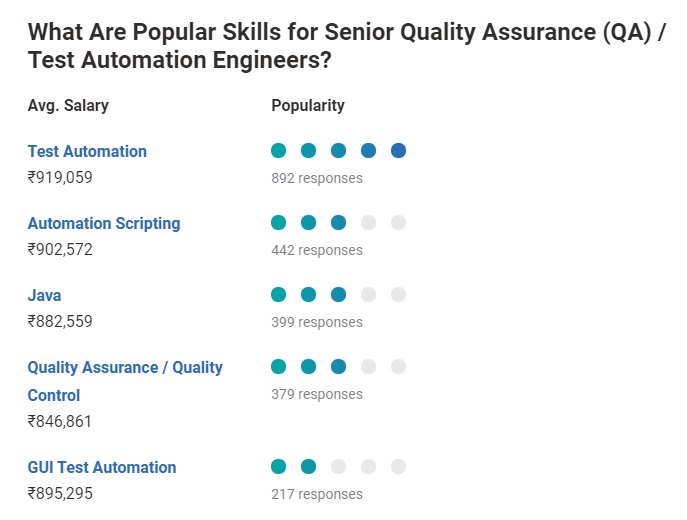Open the Test Automation skill link
Viewport: 687px width, 520px height.
87,152
